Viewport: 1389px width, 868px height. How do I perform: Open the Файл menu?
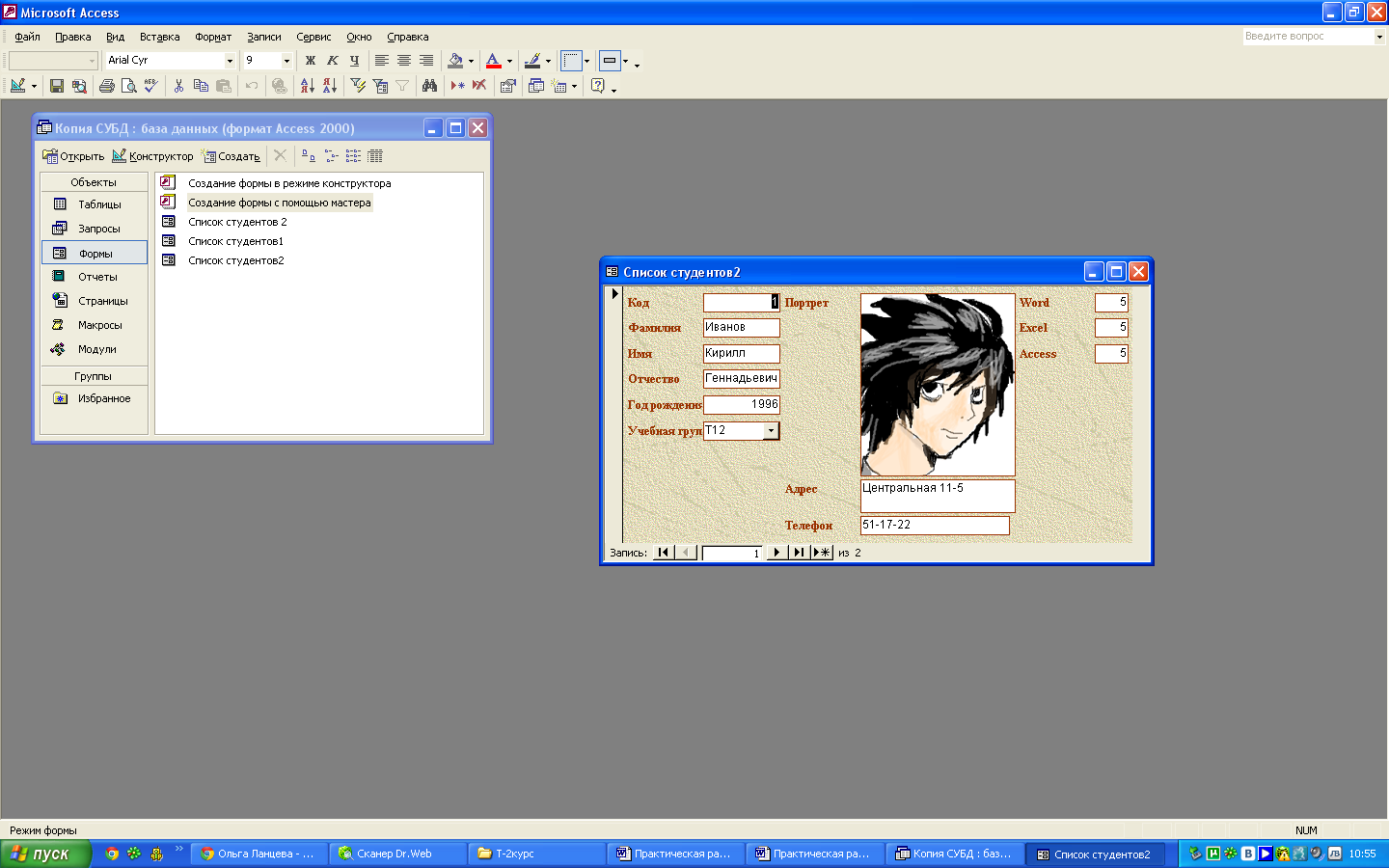click(27, 37)
